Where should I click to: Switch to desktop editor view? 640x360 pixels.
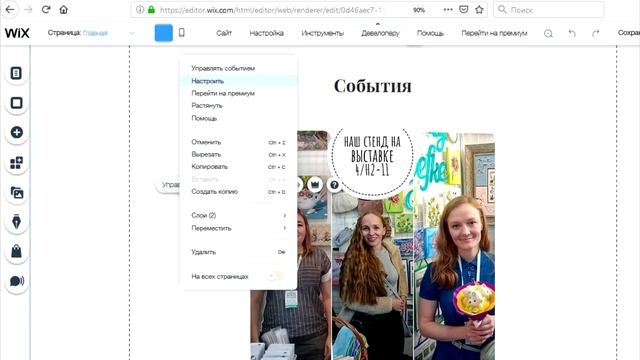(x=164, y=33)
